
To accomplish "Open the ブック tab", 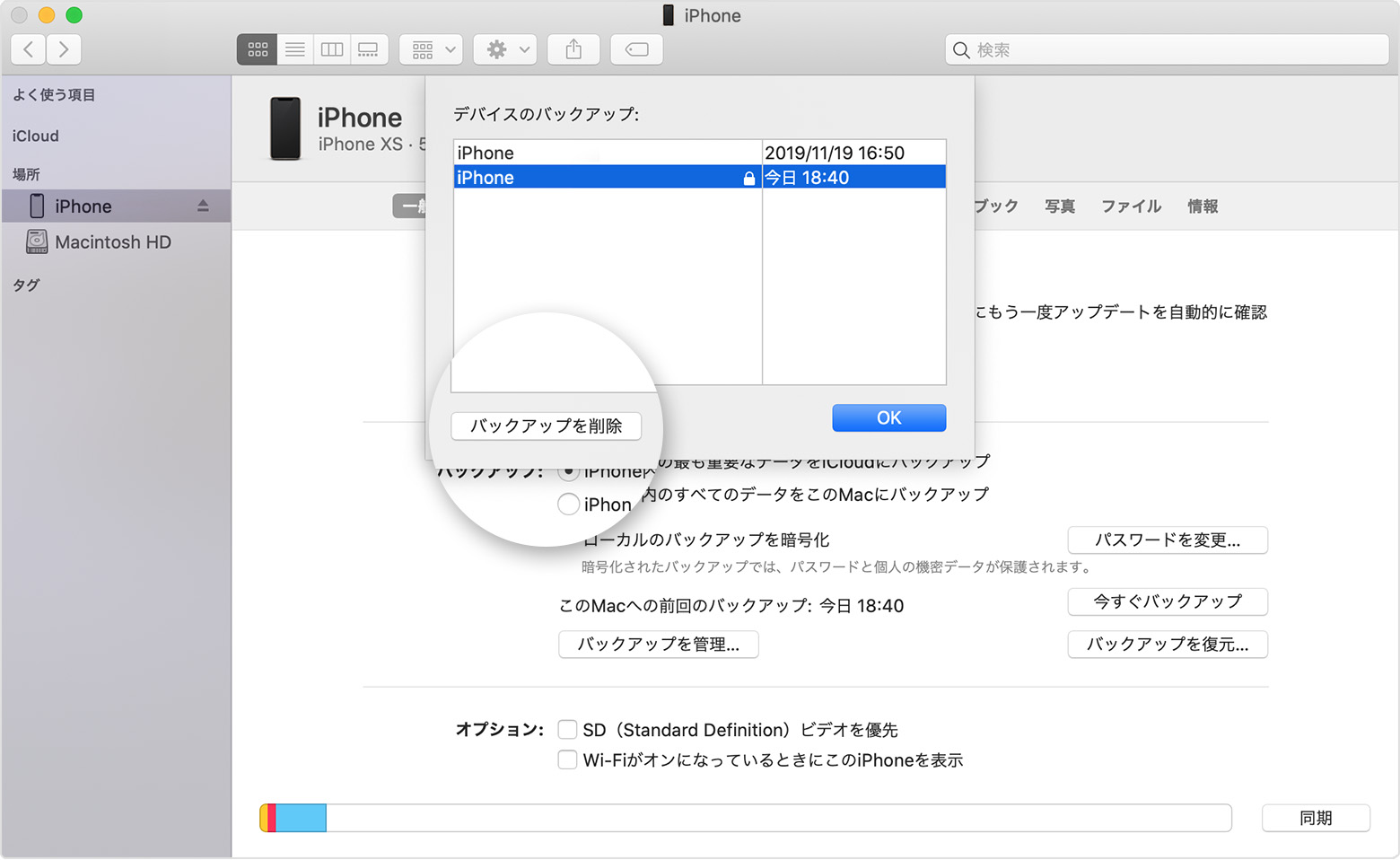I will click(996, 206).
